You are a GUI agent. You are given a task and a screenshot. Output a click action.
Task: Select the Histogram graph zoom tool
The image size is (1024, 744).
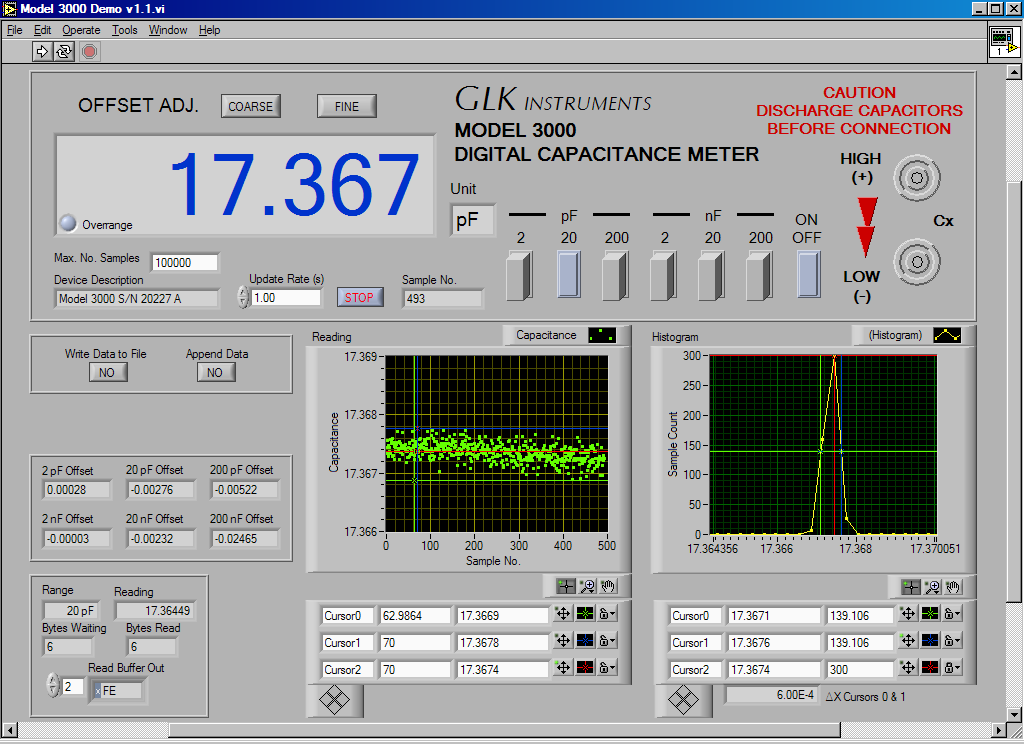coord(932,587)
